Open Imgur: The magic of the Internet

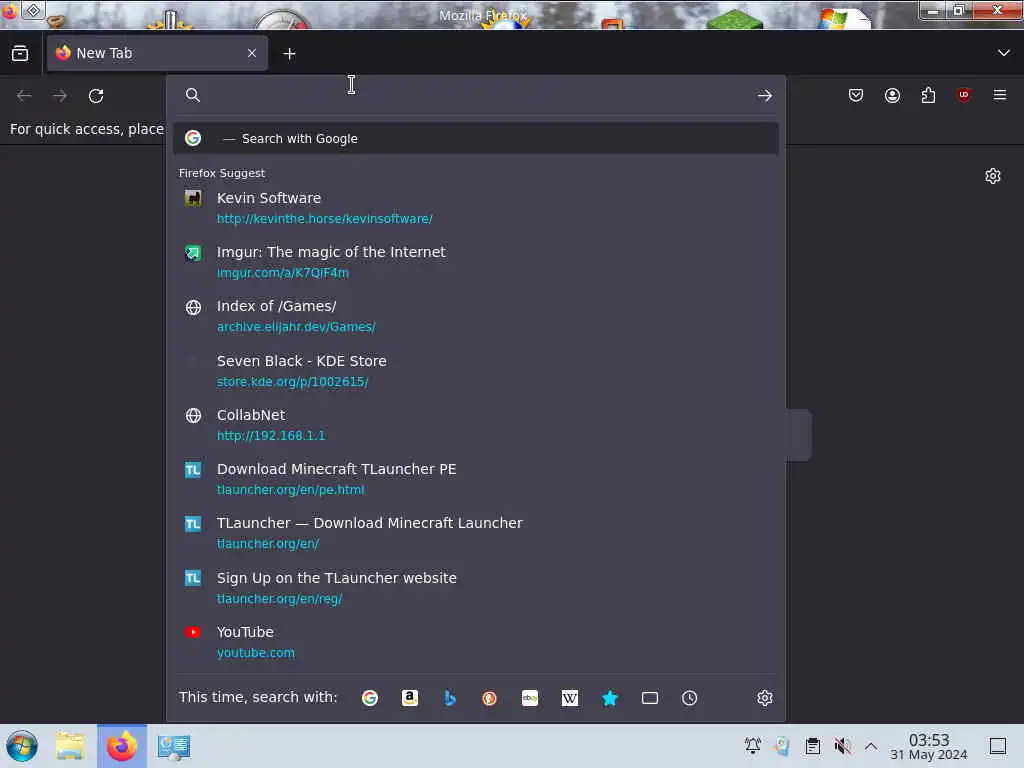click(x=475, y=262)
